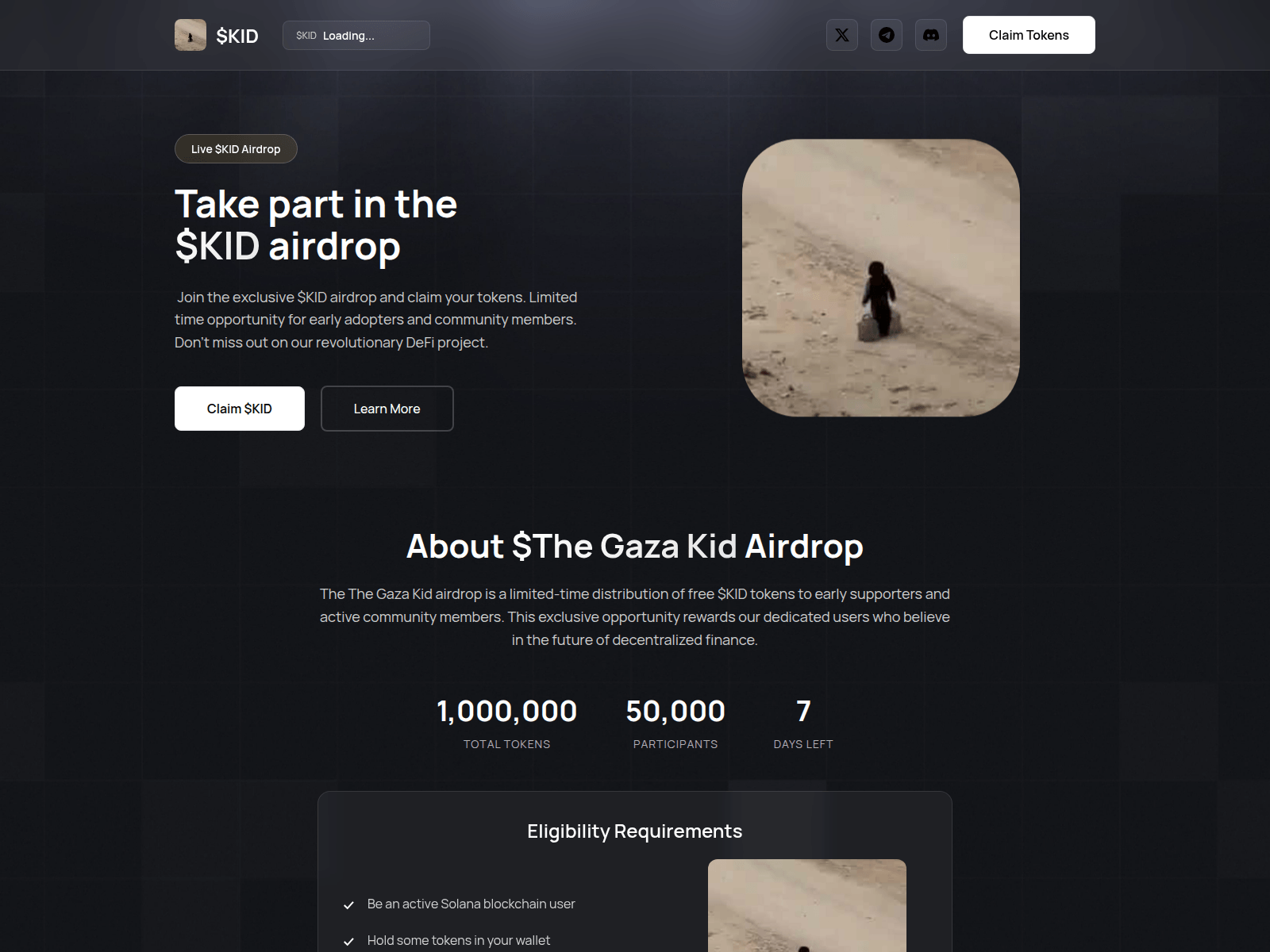Click the Eligibility Requirements heading
The height and width of the screenshot is (952, 1270).
click(635, 831)
